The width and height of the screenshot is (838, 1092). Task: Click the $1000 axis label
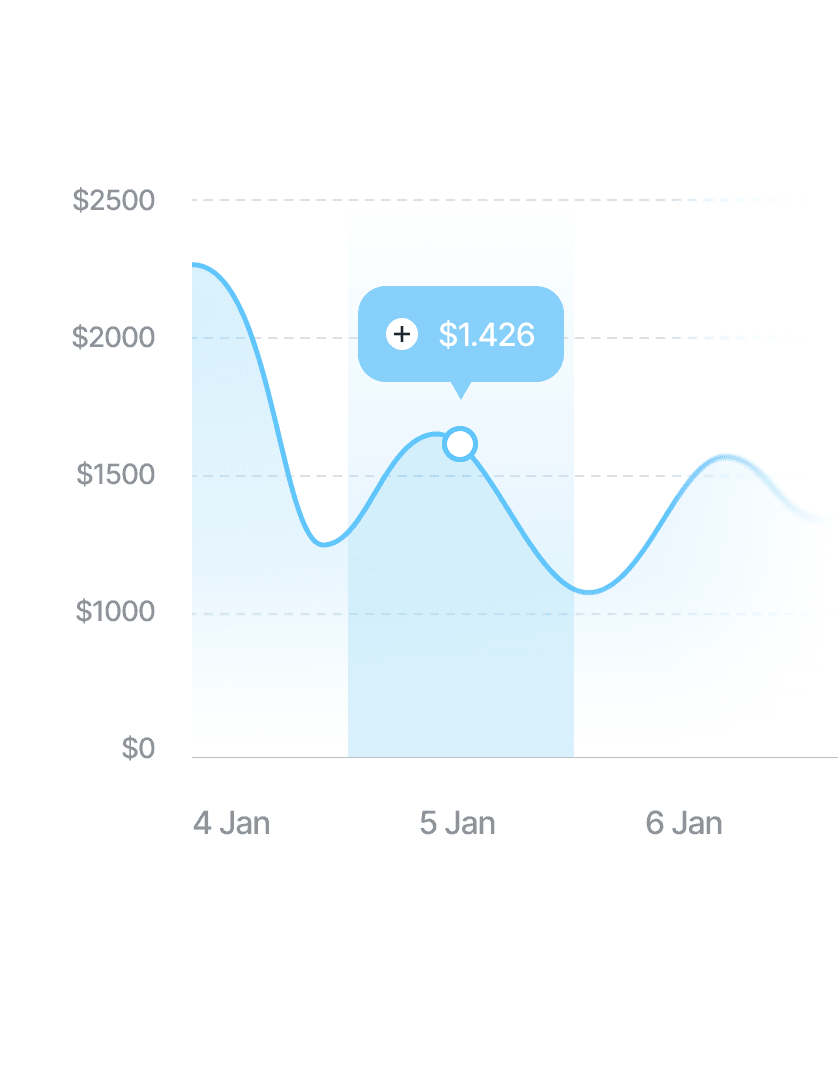116,611
